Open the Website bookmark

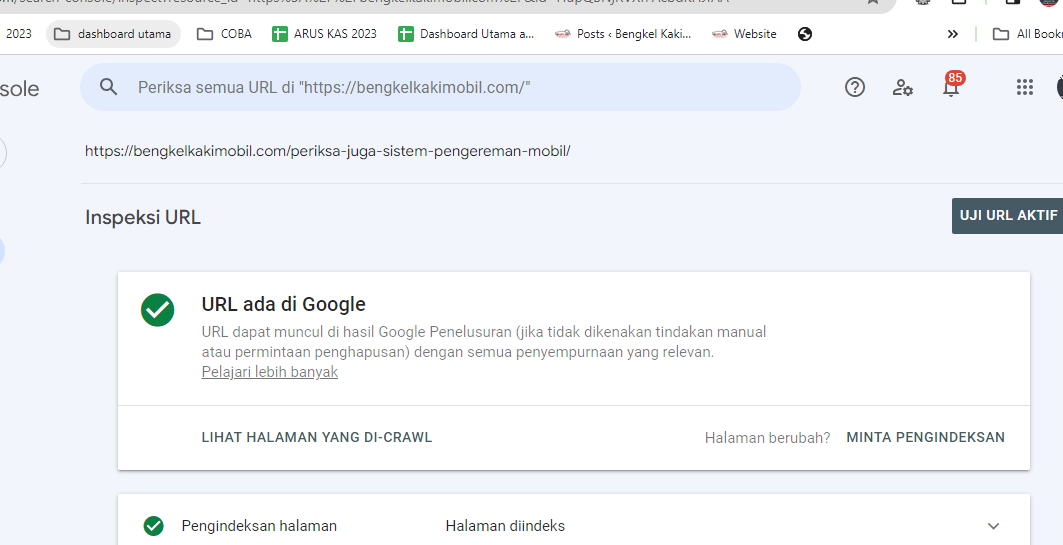[x=744, y=34]
